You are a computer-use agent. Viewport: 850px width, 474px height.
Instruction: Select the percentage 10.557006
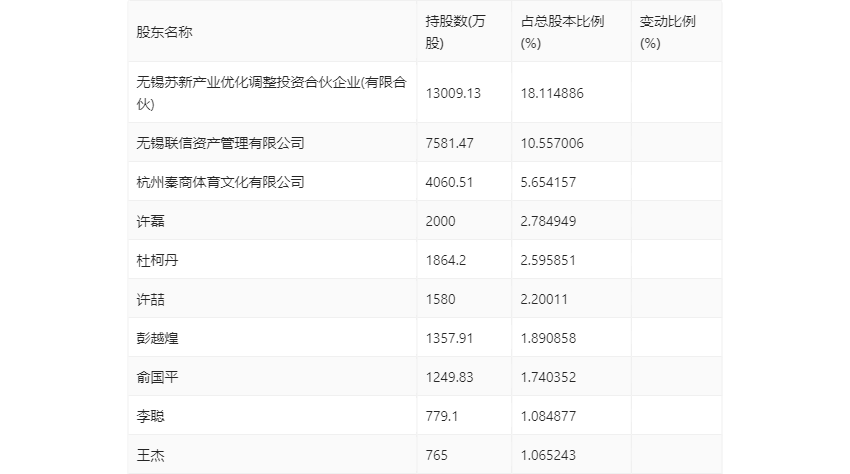pyautogui.click(x=552, y=143)
